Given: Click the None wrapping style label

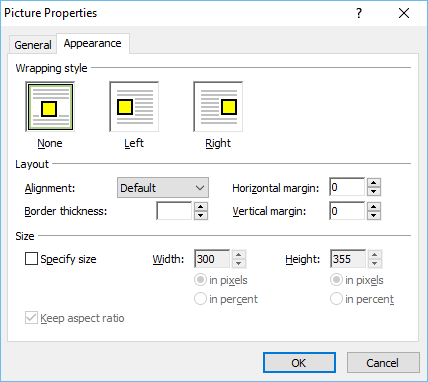Looking at the screenshot, I should (x=50, y=143).
